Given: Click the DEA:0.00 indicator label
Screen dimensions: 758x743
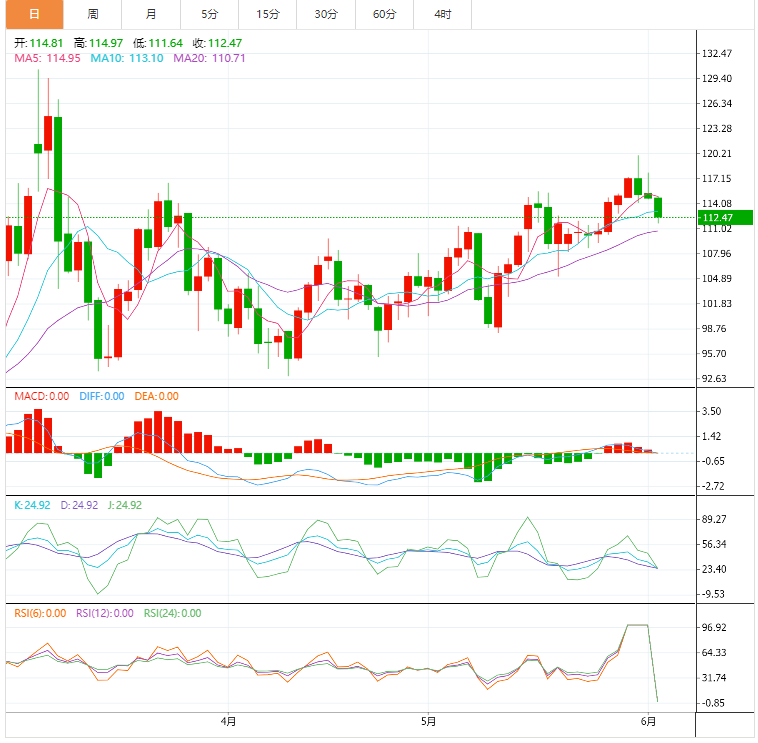Looking at the screenshot, I should tap(157, 396).
